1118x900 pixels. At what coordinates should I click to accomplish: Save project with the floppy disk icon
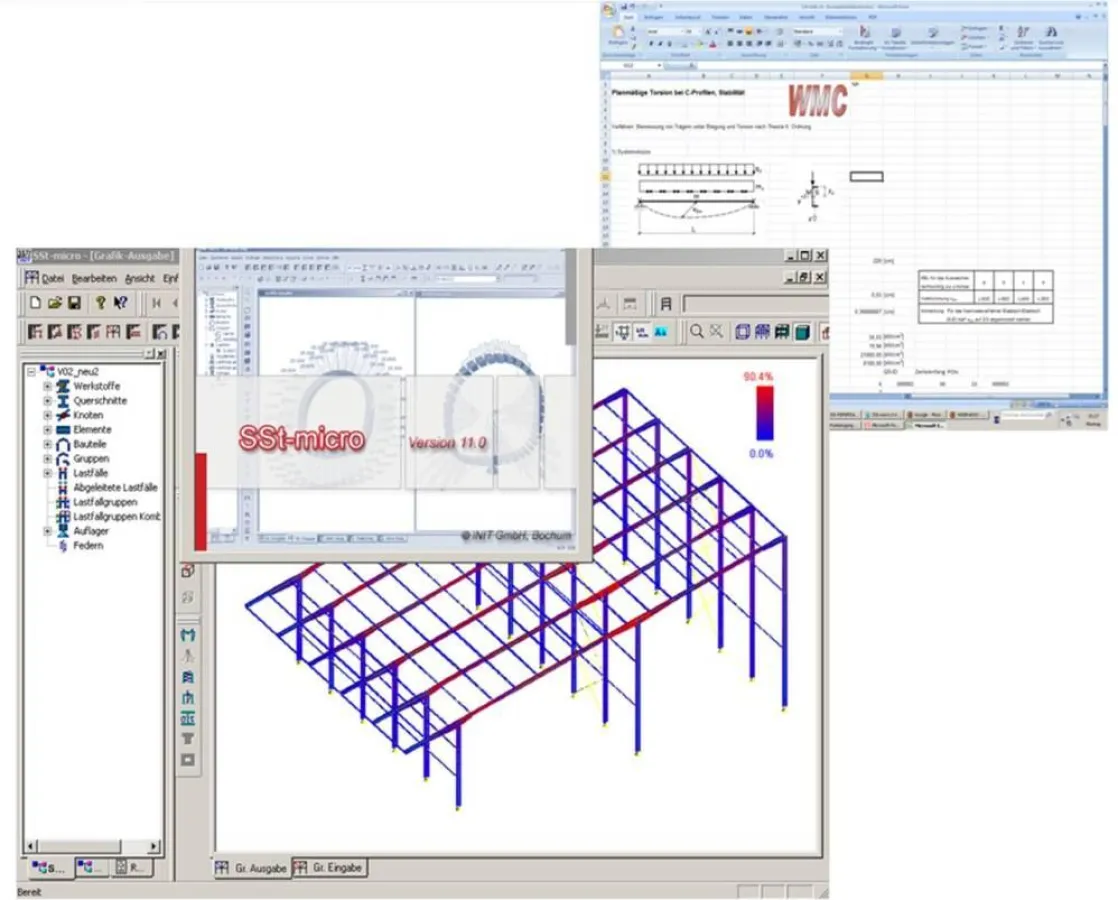74,303
